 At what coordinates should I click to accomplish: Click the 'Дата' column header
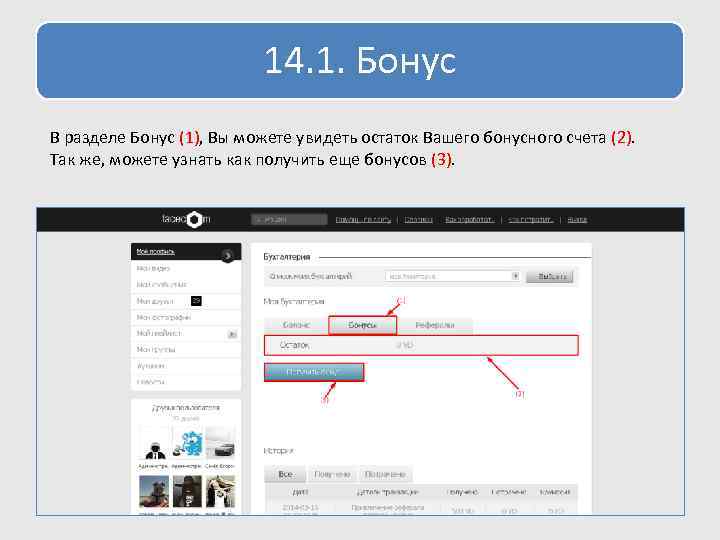click(x=300, y=492)
